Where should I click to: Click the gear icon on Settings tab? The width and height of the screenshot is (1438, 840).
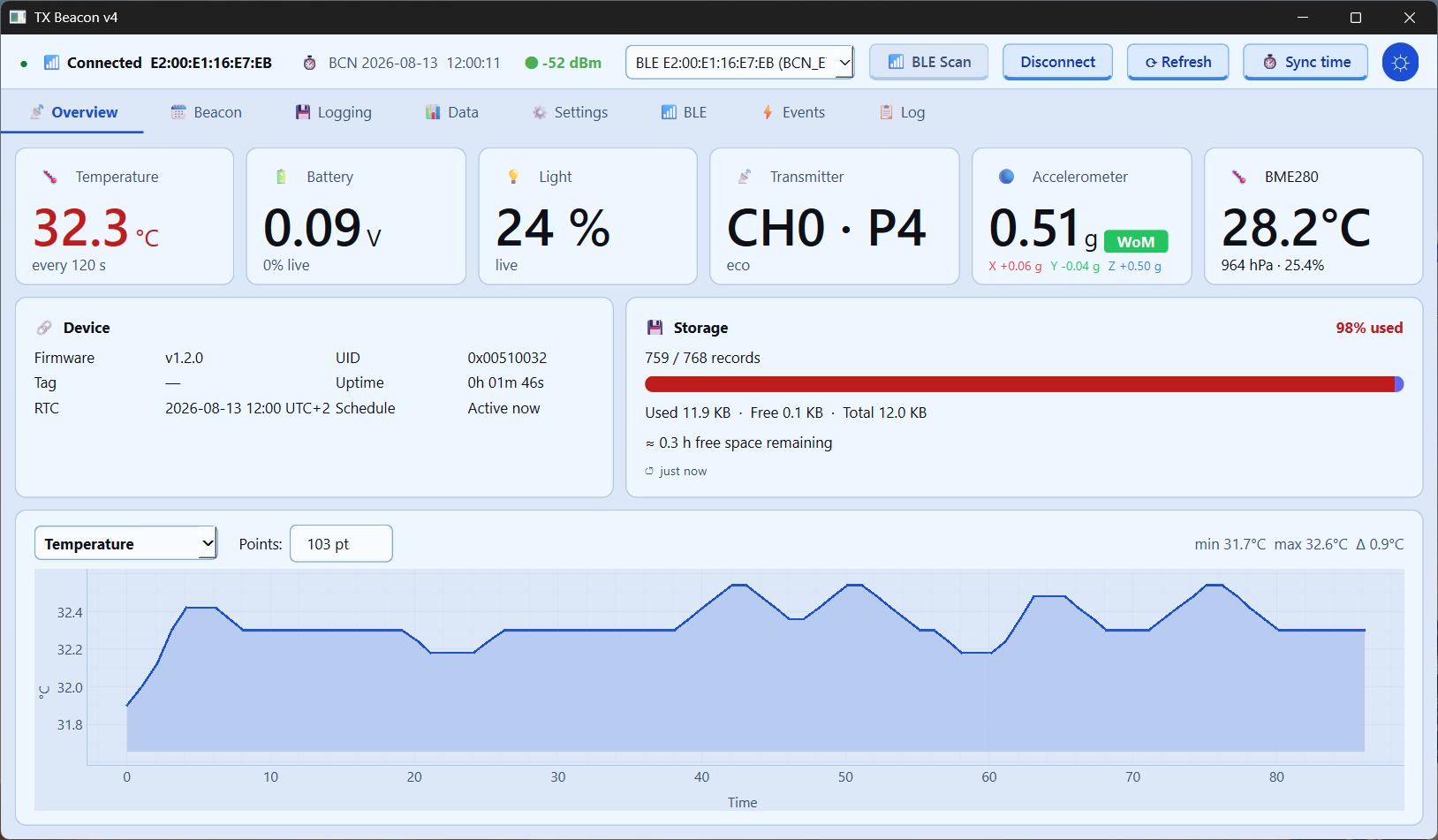540,112
